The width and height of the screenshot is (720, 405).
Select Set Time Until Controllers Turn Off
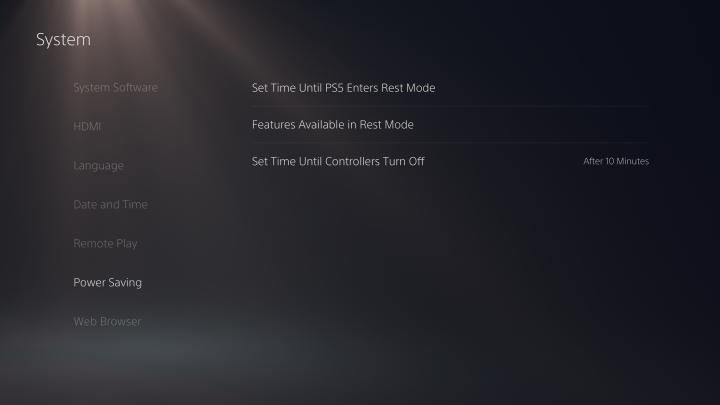450,161
